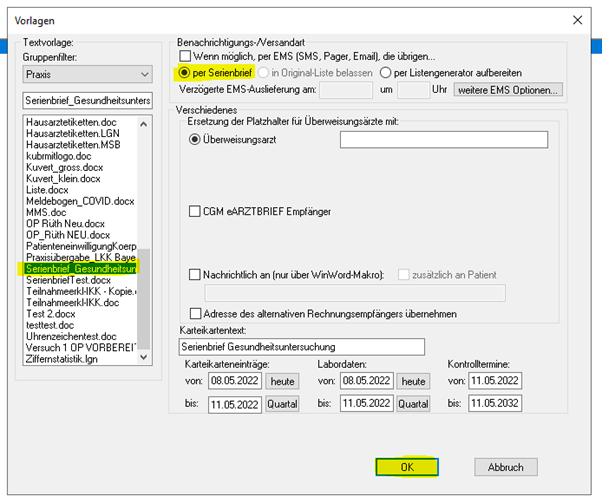This screenshot has height=503, width=602.
Task: Select Meldebogen_COVID.docx in template list
Action: tap(80, 201)
